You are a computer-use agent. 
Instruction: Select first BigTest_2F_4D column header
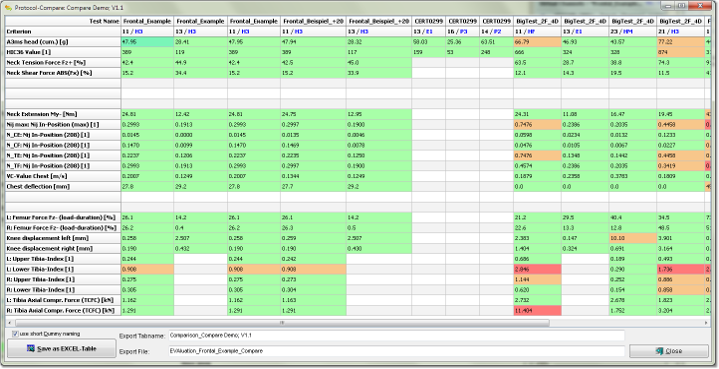tap(537, 21)
